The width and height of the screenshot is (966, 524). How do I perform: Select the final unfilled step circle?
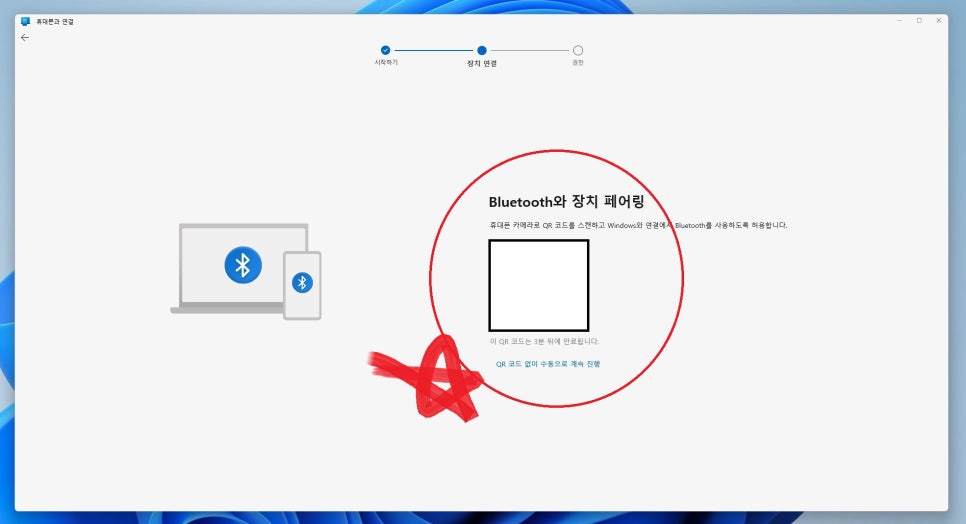point(578,50)
